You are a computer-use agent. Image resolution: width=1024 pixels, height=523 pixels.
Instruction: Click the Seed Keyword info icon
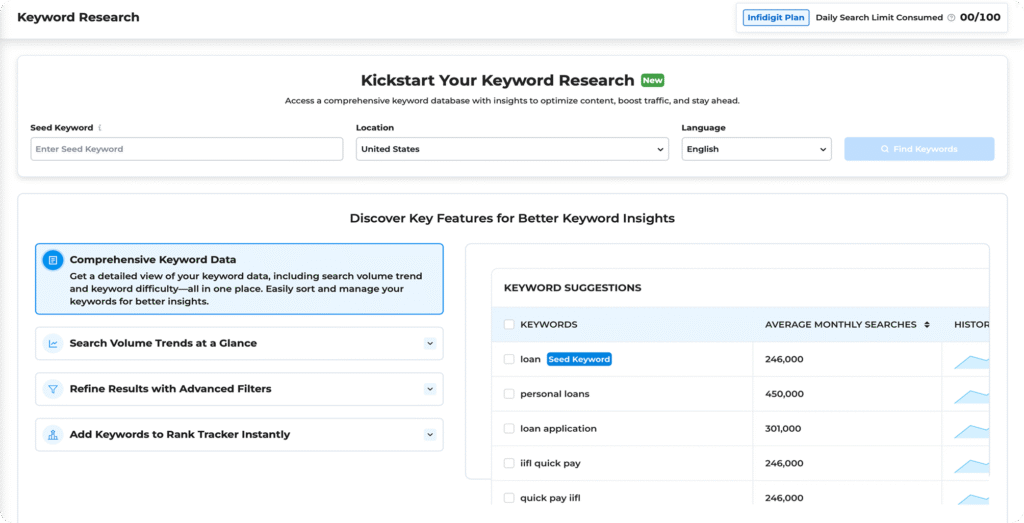point(100,128)
